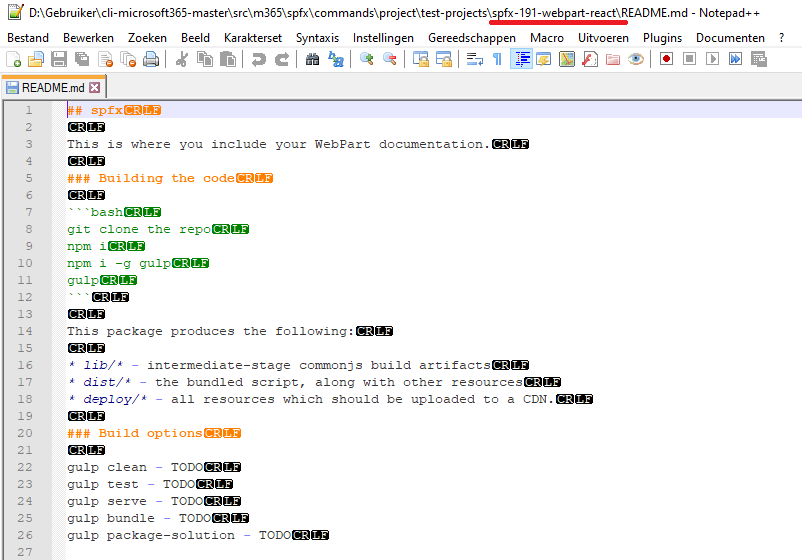Open the Replace dialog icon
The width and height of the screenshot is (802, 560).
coord(336,59)
